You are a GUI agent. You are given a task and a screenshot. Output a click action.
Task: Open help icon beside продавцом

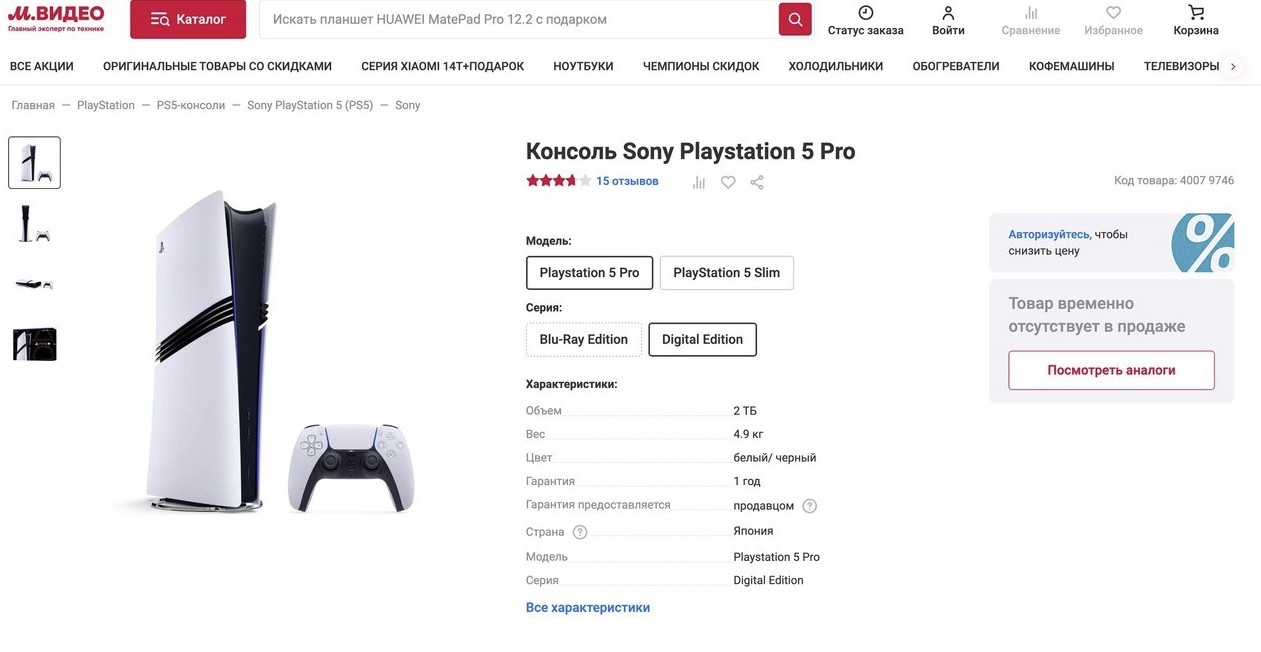coord(810,506)
